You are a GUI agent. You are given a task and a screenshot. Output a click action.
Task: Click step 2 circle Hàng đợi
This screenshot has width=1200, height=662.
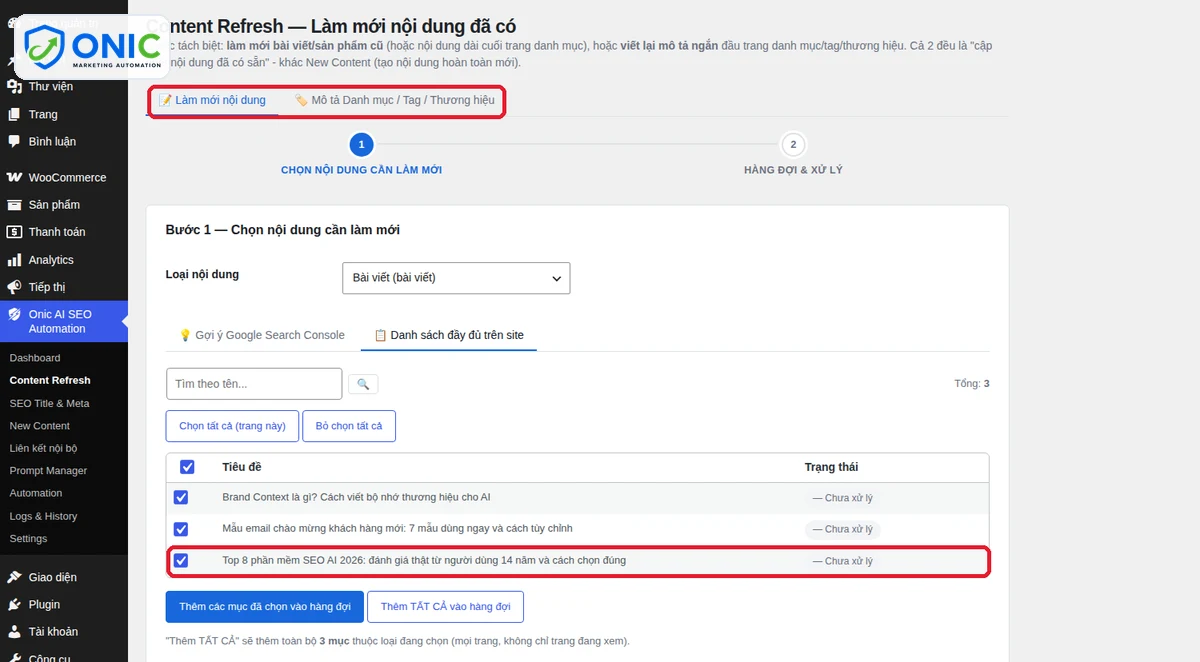(x=793, y=144)
